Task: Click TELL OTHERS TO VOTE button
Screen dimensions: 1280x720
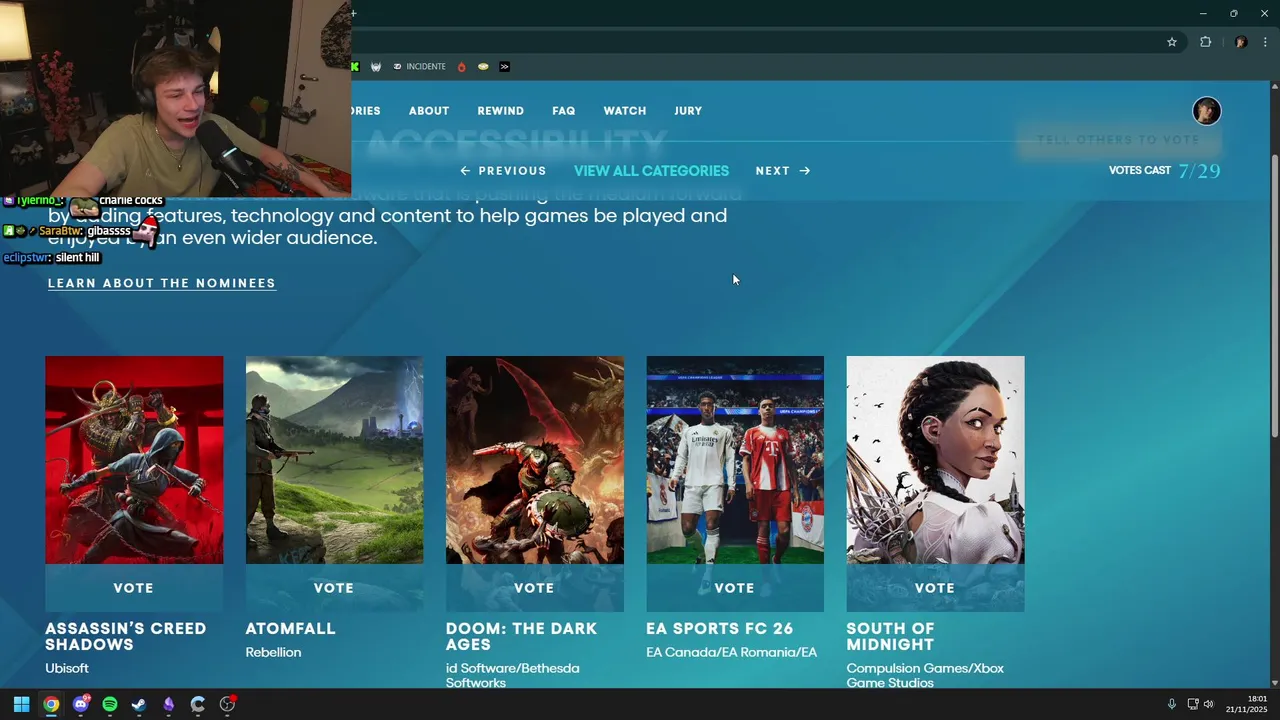Action: [x=1118, y=140]
